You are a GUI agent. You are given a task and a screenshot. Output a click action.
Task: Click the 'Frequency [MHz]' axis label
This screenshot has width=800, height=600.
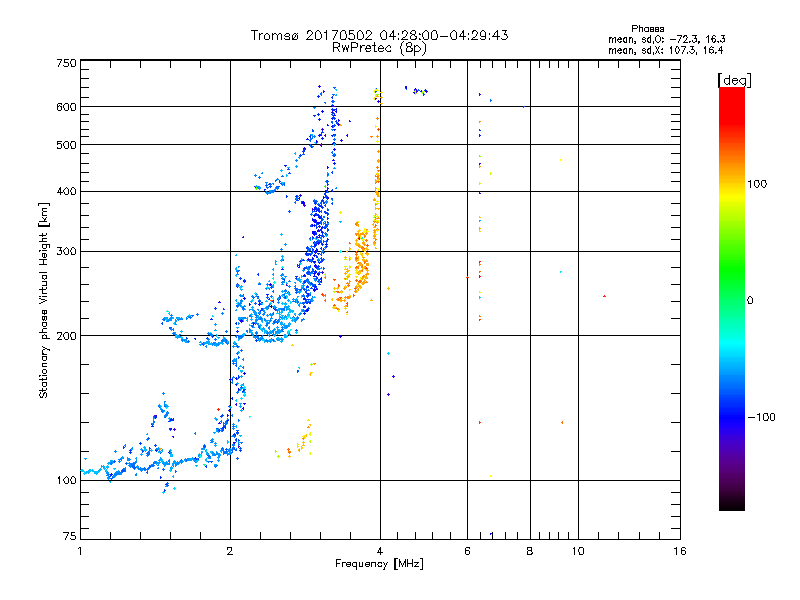pyautogui.click(x=379, y=564)
